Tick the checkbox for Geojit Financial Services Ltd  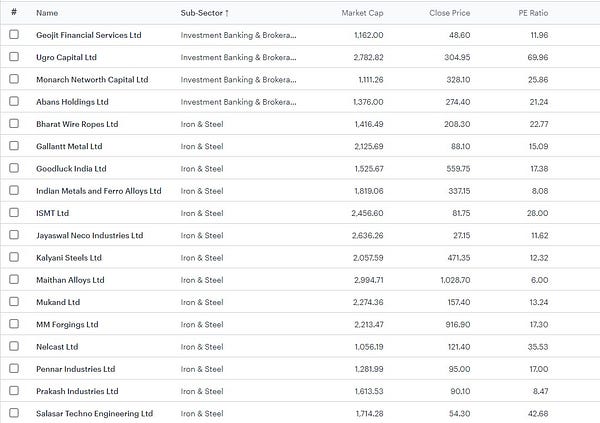pos(14,34)
